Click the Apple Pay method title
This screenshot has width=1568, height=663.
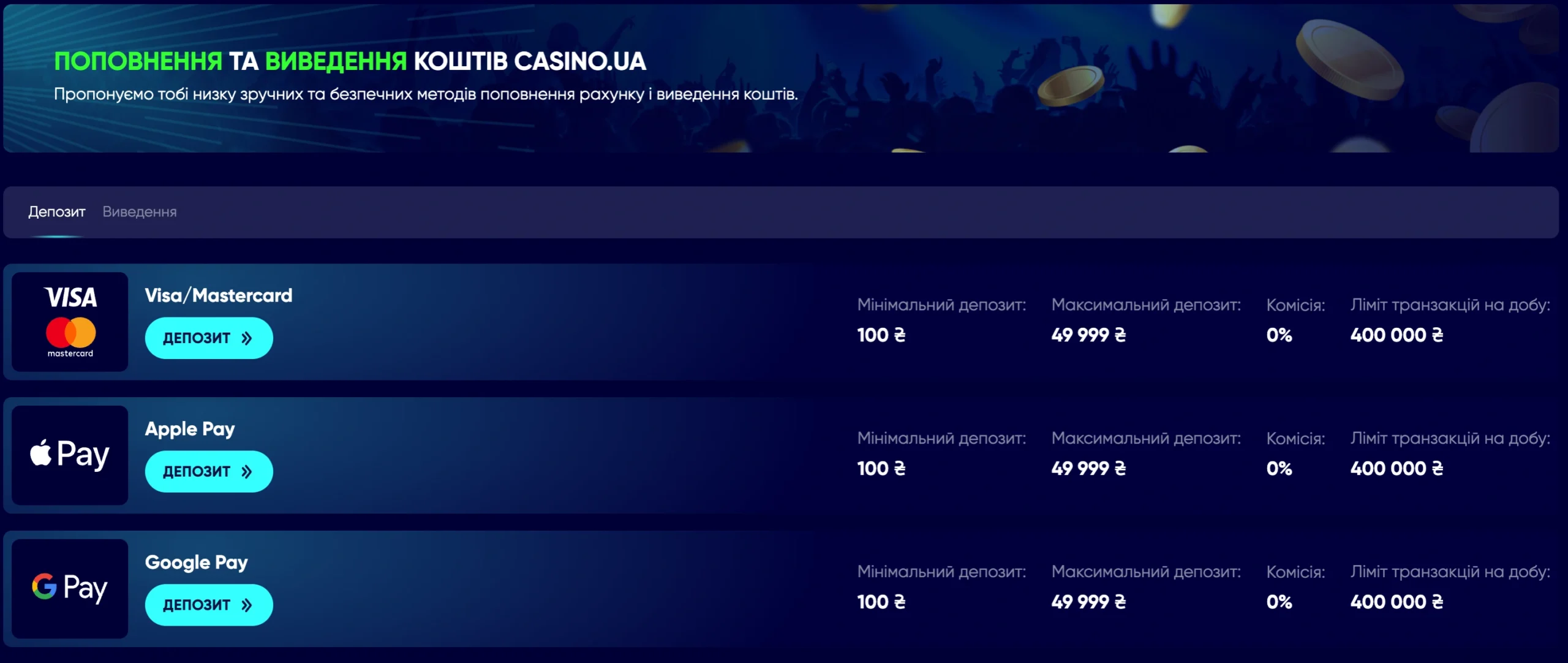coord(190,430)
